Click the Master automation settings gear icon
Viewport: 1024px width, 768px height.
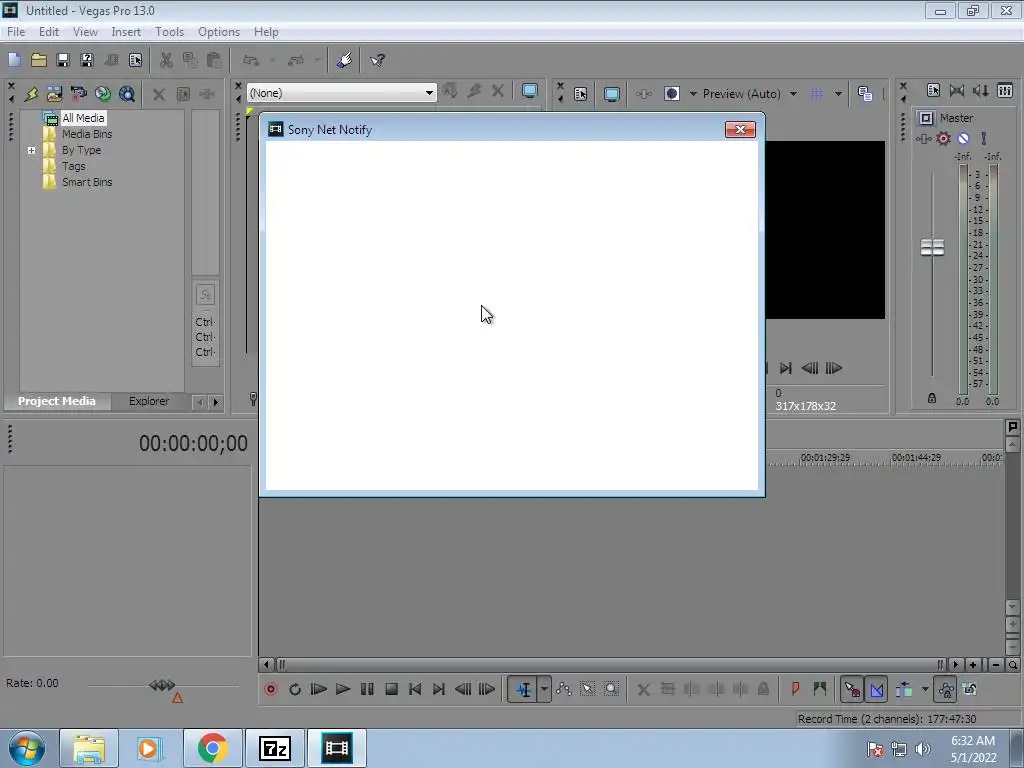tap(944, 138)
